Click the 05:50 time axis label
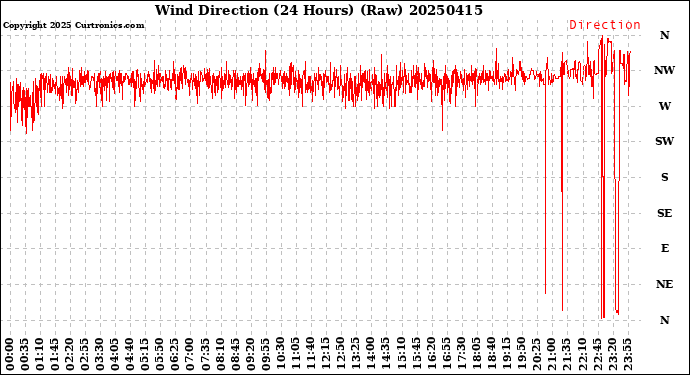This screenshot has height=375, width=690. (159, 355)
